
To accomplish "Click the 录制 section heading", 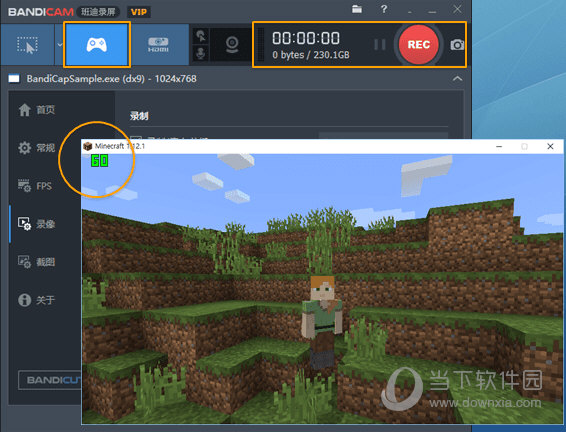I will 139,116.
